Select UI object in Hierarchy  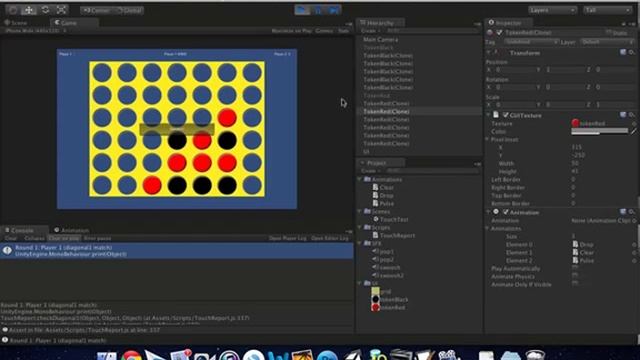[366, 151]
